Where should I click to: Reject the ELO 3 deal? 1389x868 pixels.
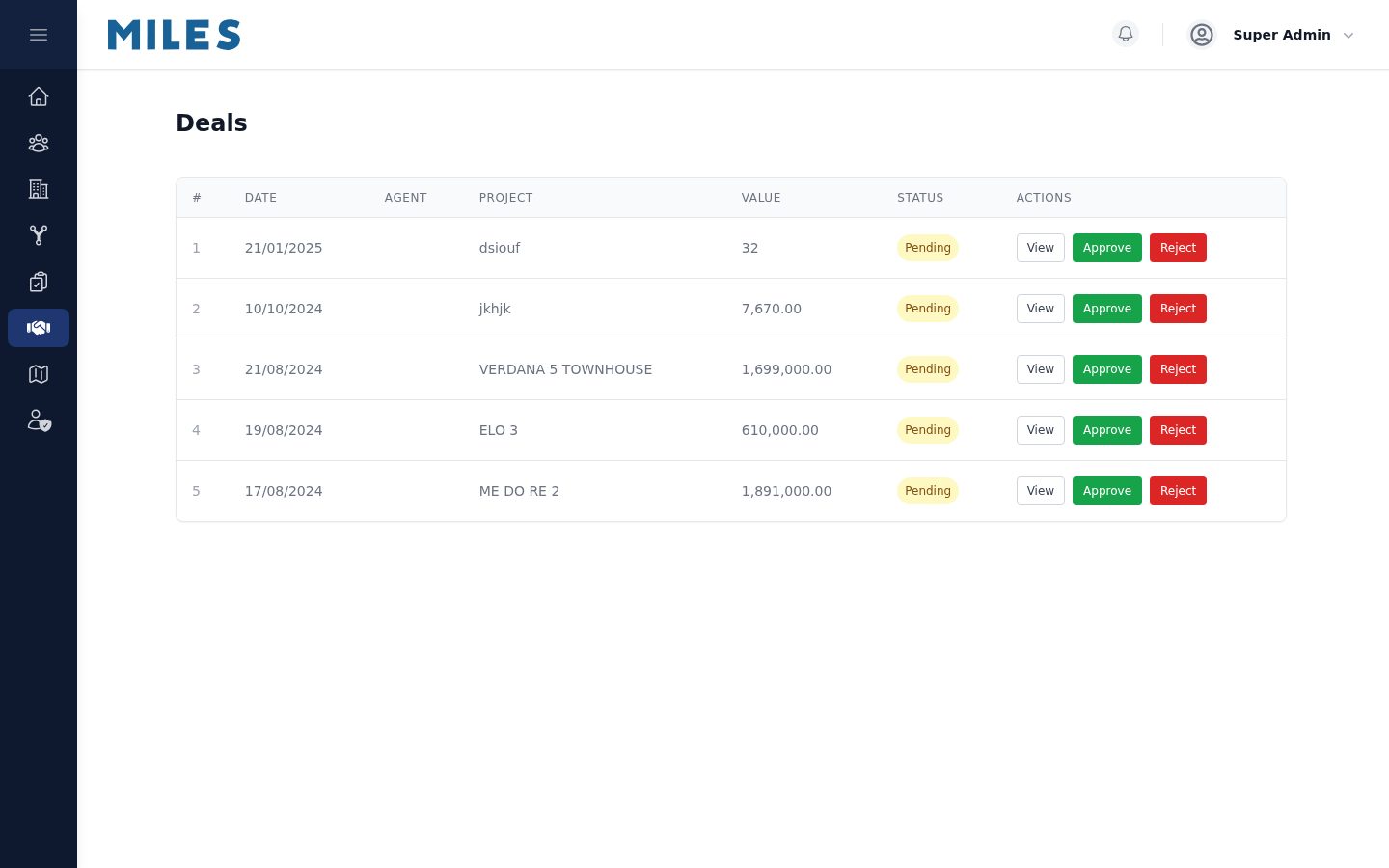point(1178,430)
